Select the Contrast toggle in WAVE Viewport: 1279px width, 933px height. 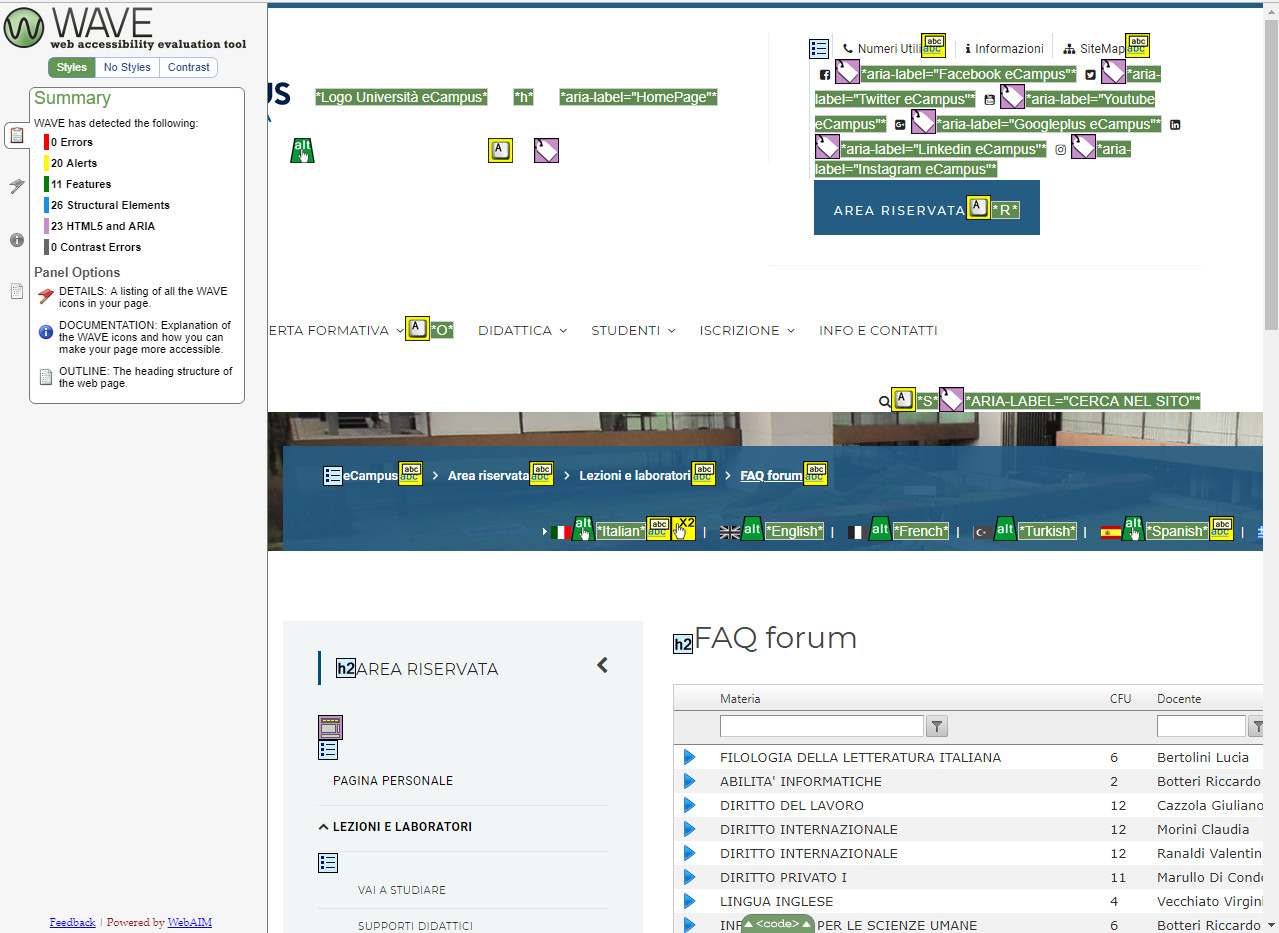(189, 67)
